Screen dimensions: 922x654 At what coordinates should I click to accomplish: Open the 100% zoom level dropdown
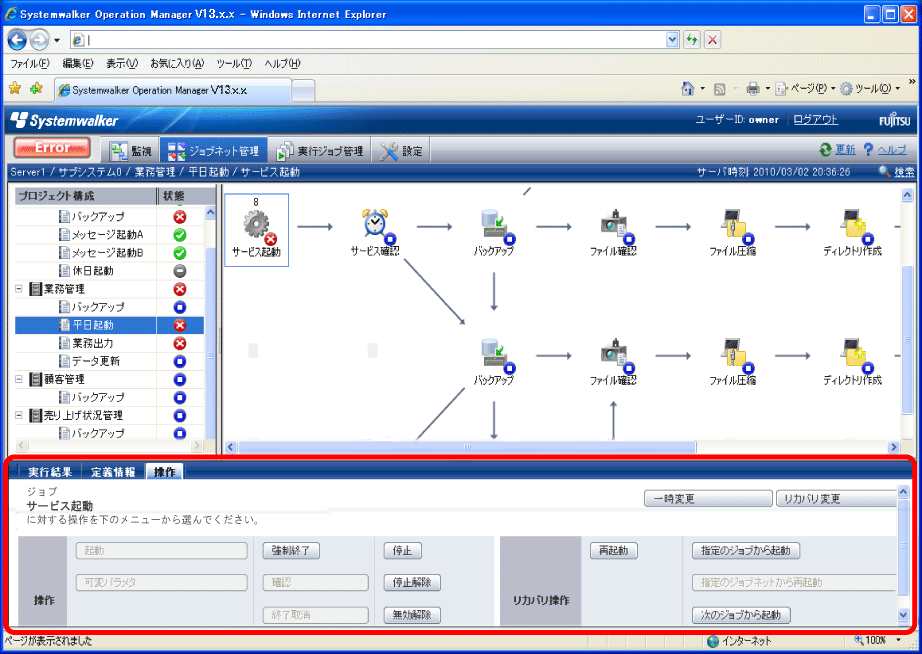tap(899, 640)
